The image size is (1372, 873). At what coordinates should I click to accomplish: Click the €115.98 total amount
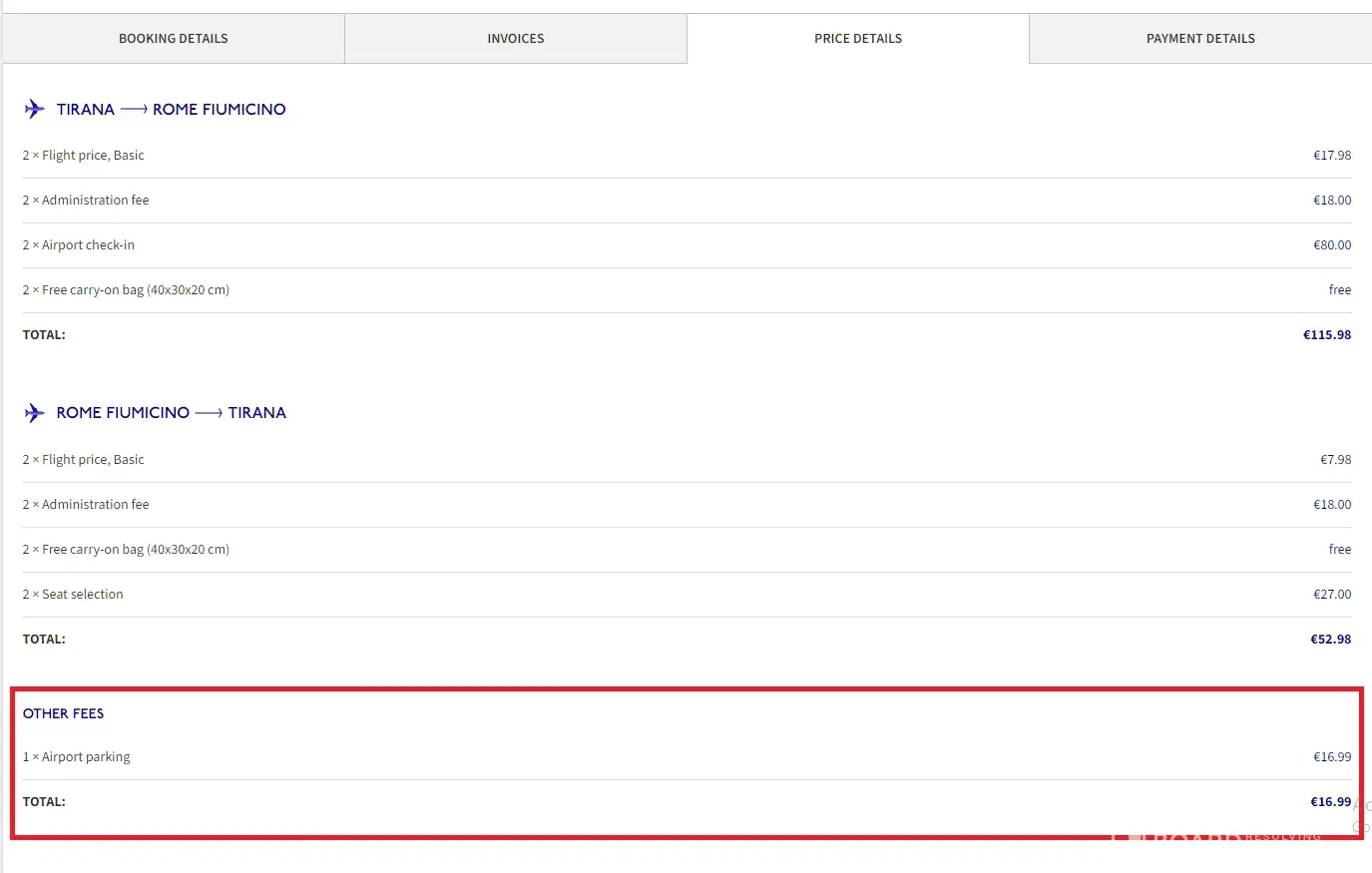point(1326,335)
